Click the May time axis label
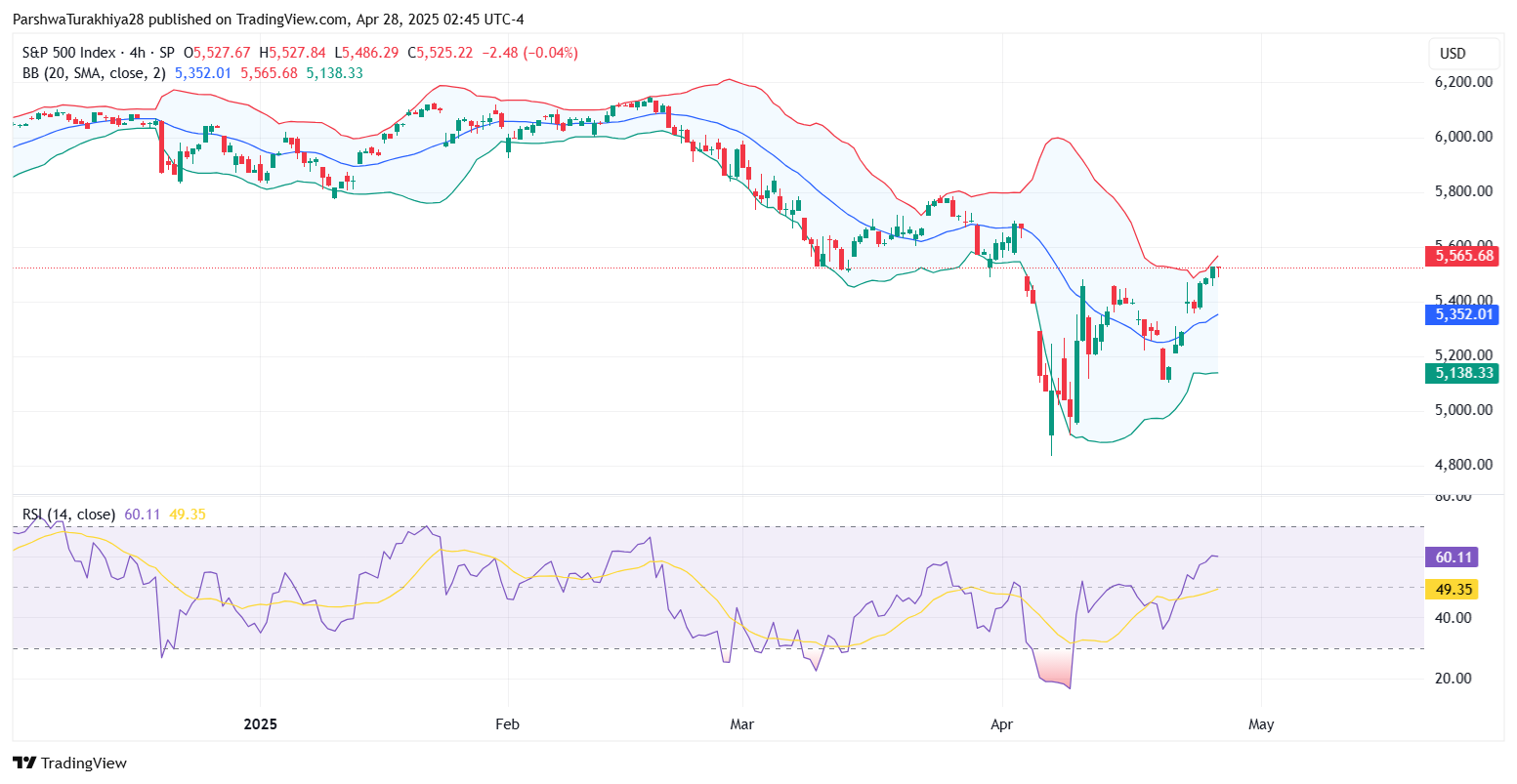This screenshot has width=1517, height=784. point(1261,724)
